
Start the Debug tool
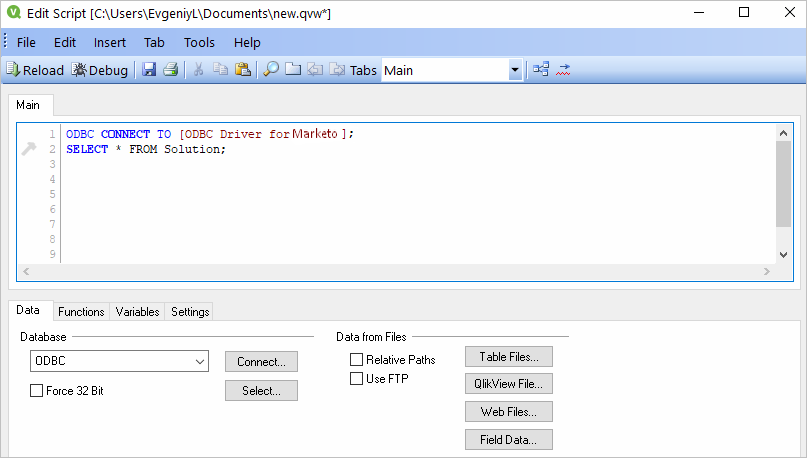pyautogui.click(x=99, y=70)
